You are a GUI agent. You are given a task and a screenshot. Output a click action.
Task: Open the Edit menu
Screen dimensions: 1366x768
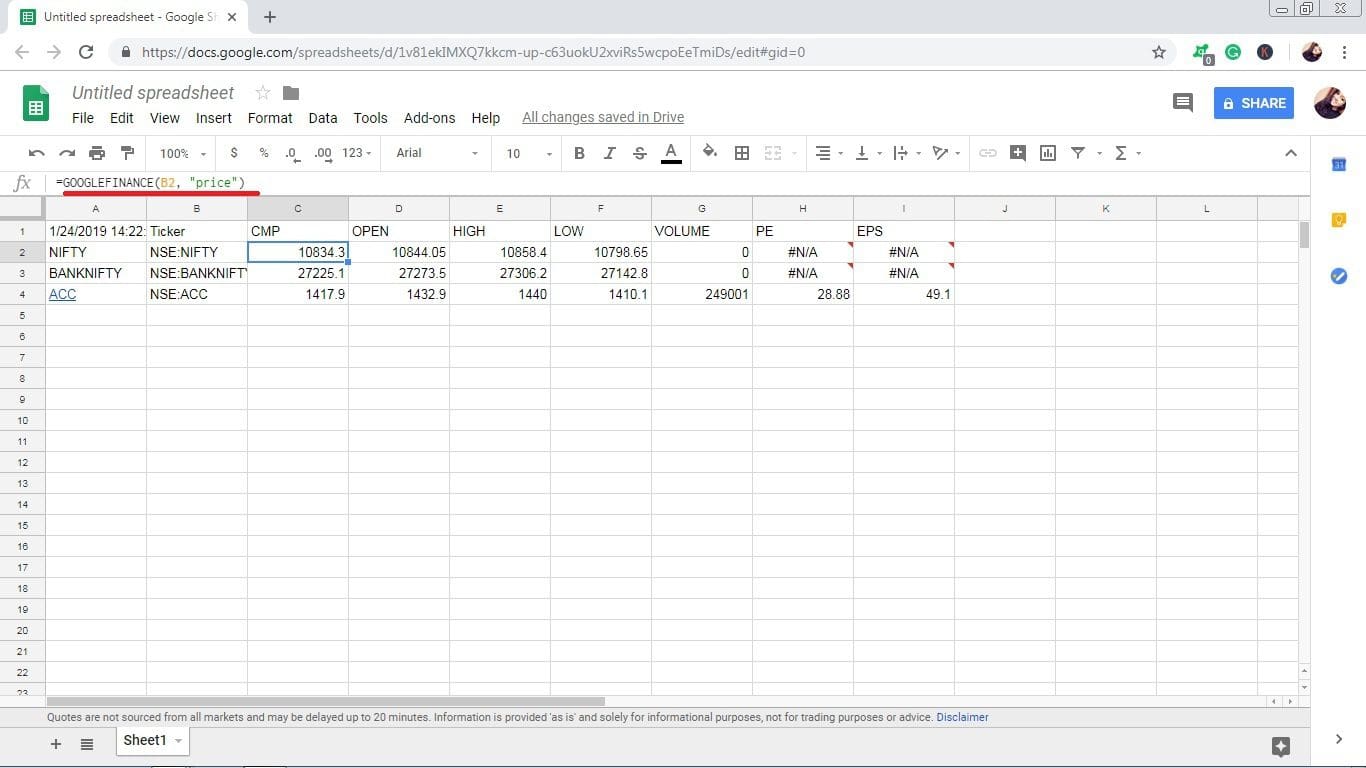coord(122,118)
